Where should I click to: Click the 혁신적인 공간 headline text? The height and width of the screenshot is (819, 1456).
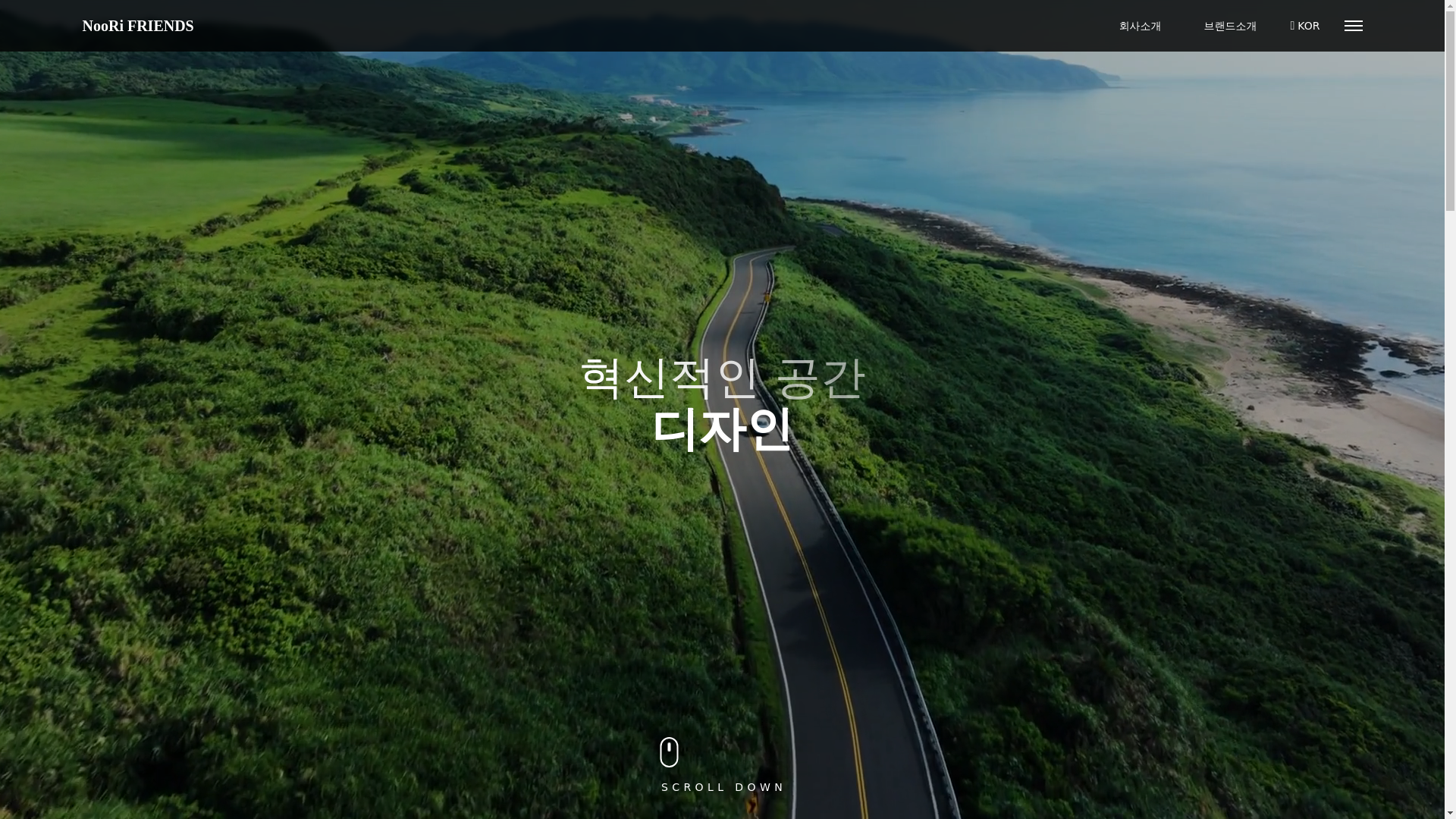point(721,377)
